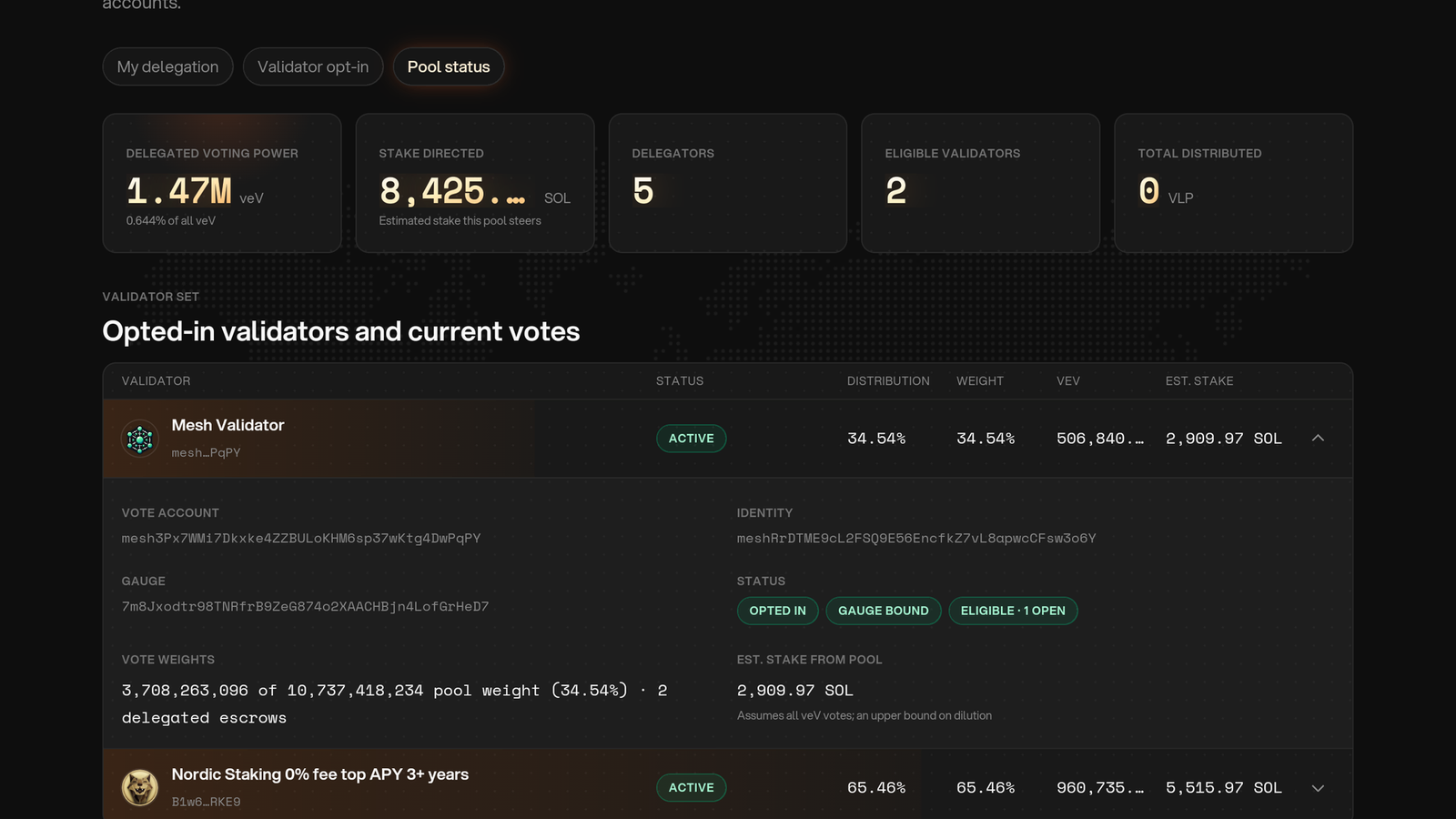Image resolution: width=1456 pixels, height=819 pixels.
Task: Click Mesh Validator's 506,840 veV value
Action: (x=1100, y=439)
